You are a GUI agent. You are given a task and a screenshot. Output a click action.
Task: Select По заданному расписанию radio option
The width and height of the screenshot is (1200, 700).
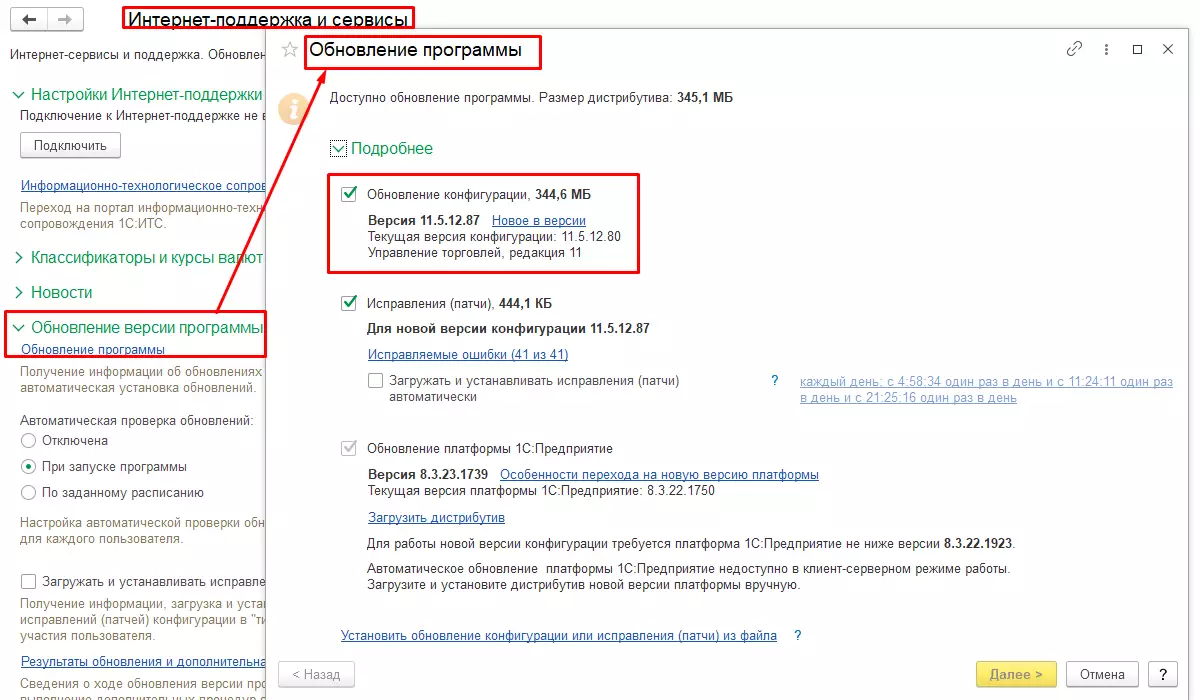point(28,492)
